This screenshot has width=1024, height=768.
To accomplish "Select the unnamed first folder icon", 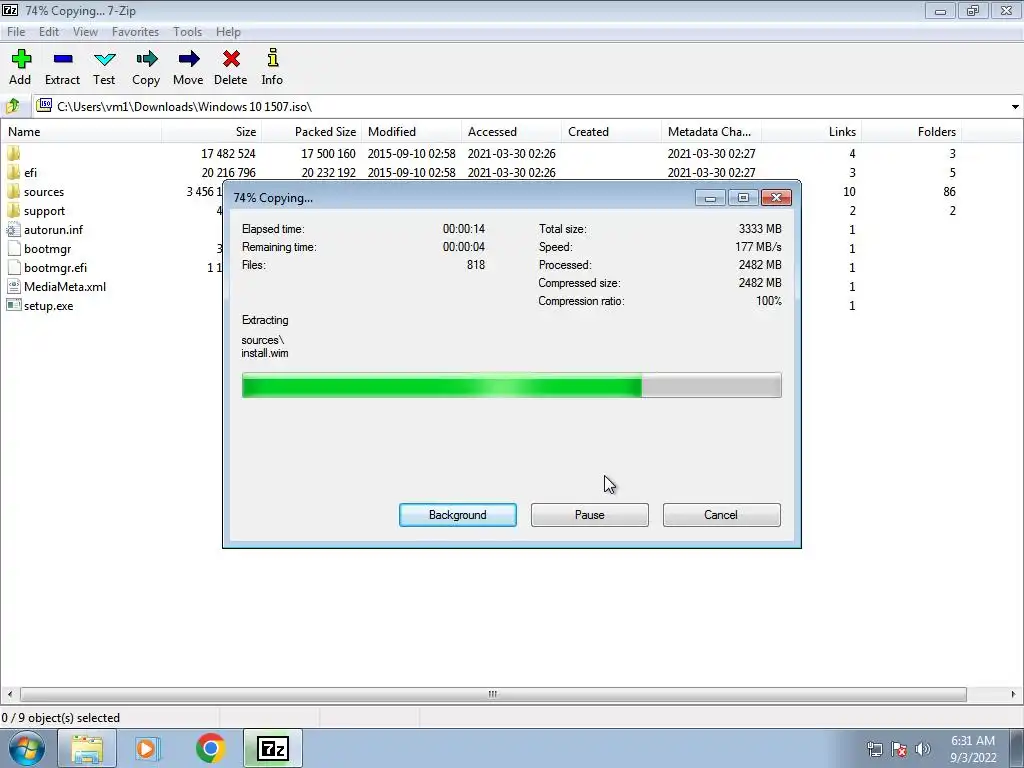I will pyautogui.click(x=14, y=153).
